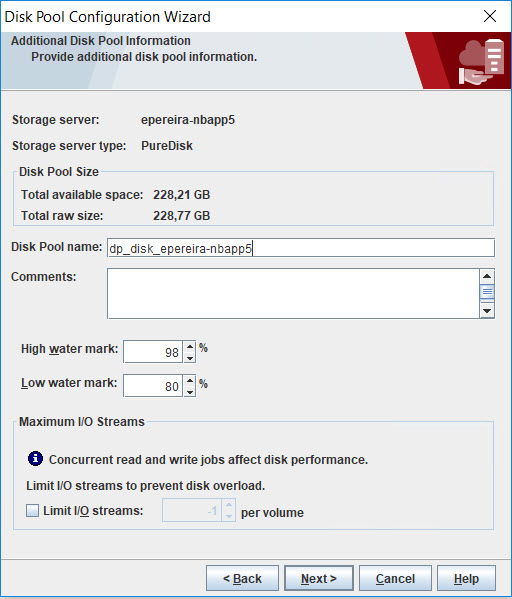Click the blue information icon
512x599 pixels.
tap(36, 458)
